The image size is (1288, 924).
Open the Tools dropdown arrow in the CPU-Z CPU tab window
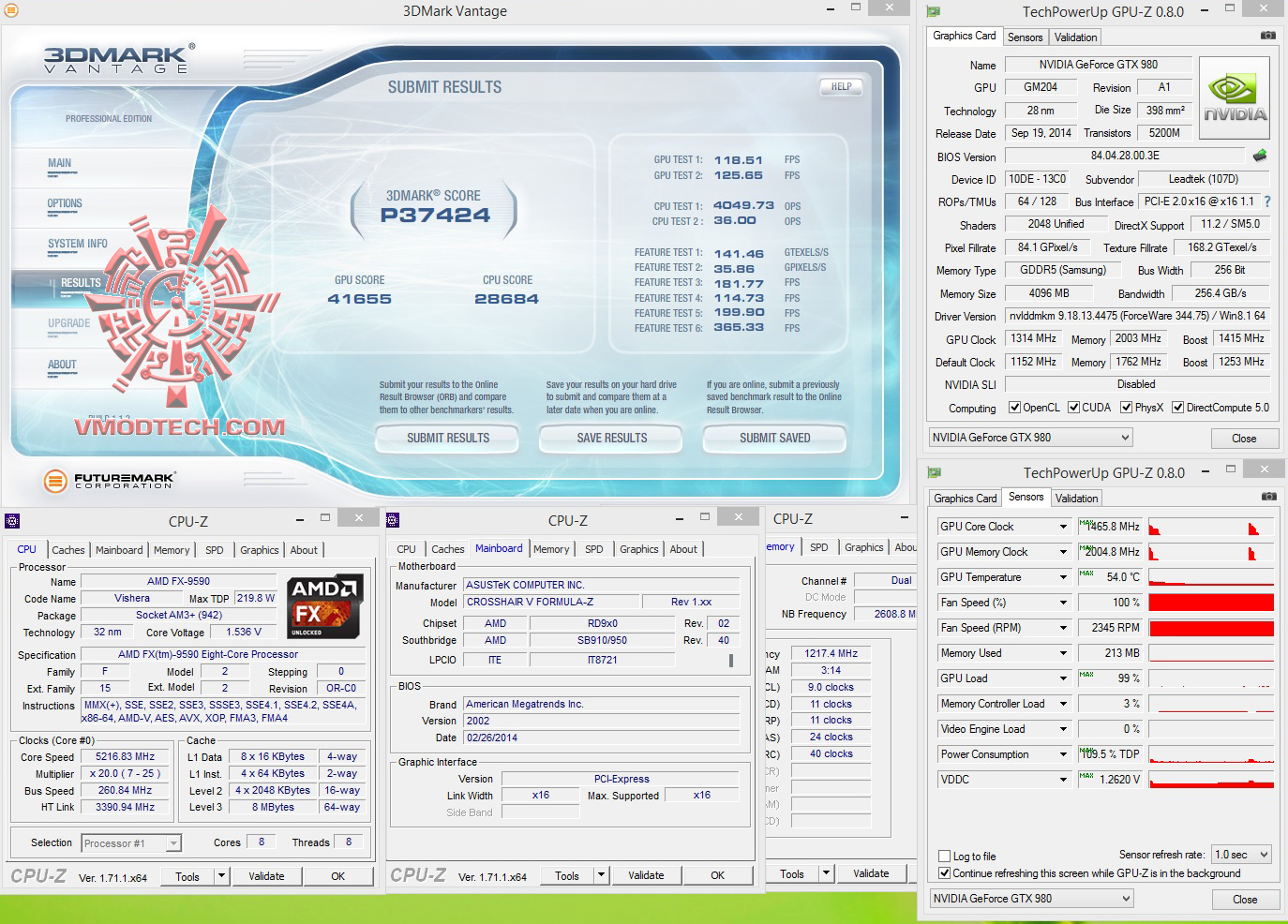click(x=222, y=876)
